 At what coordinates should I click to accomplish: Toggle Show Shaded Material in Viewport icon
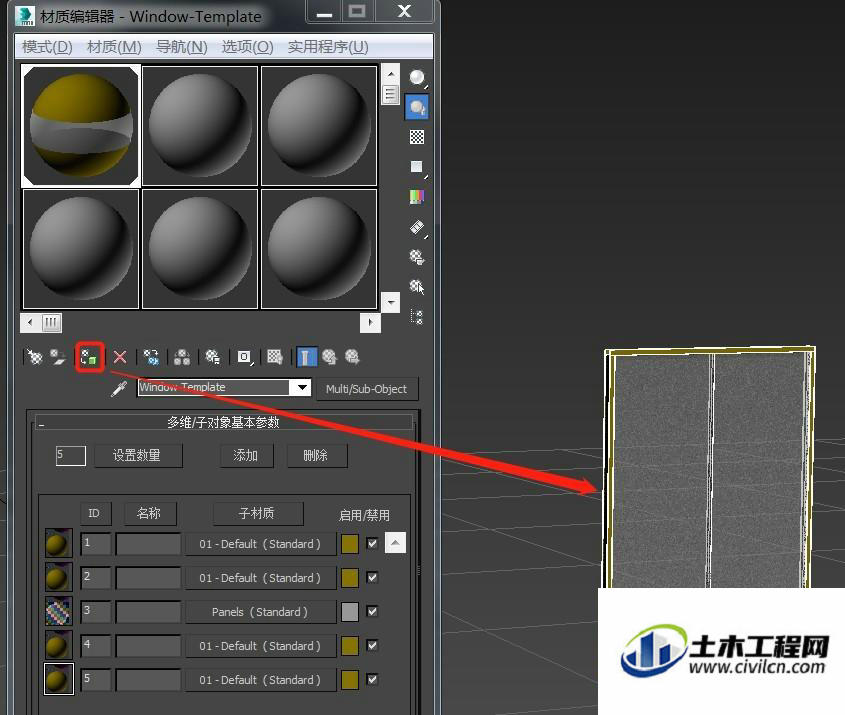coord(275,357)
